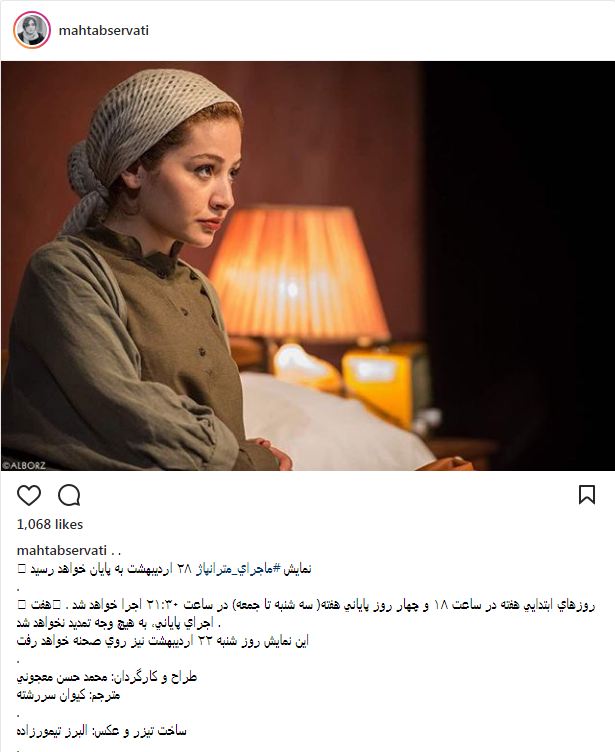Like the post with the heart icon
The image size is (615, 752).
coord(29,495)
